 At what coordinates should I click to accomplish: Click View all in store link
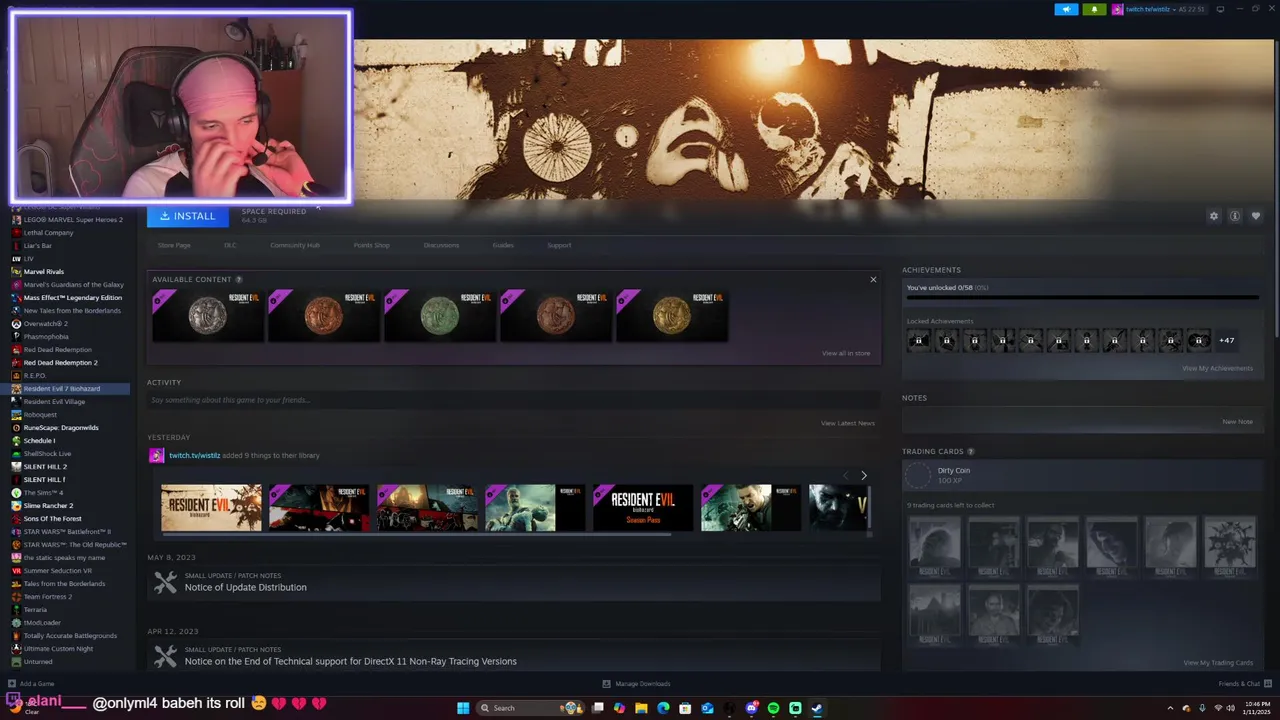(846, 353)
